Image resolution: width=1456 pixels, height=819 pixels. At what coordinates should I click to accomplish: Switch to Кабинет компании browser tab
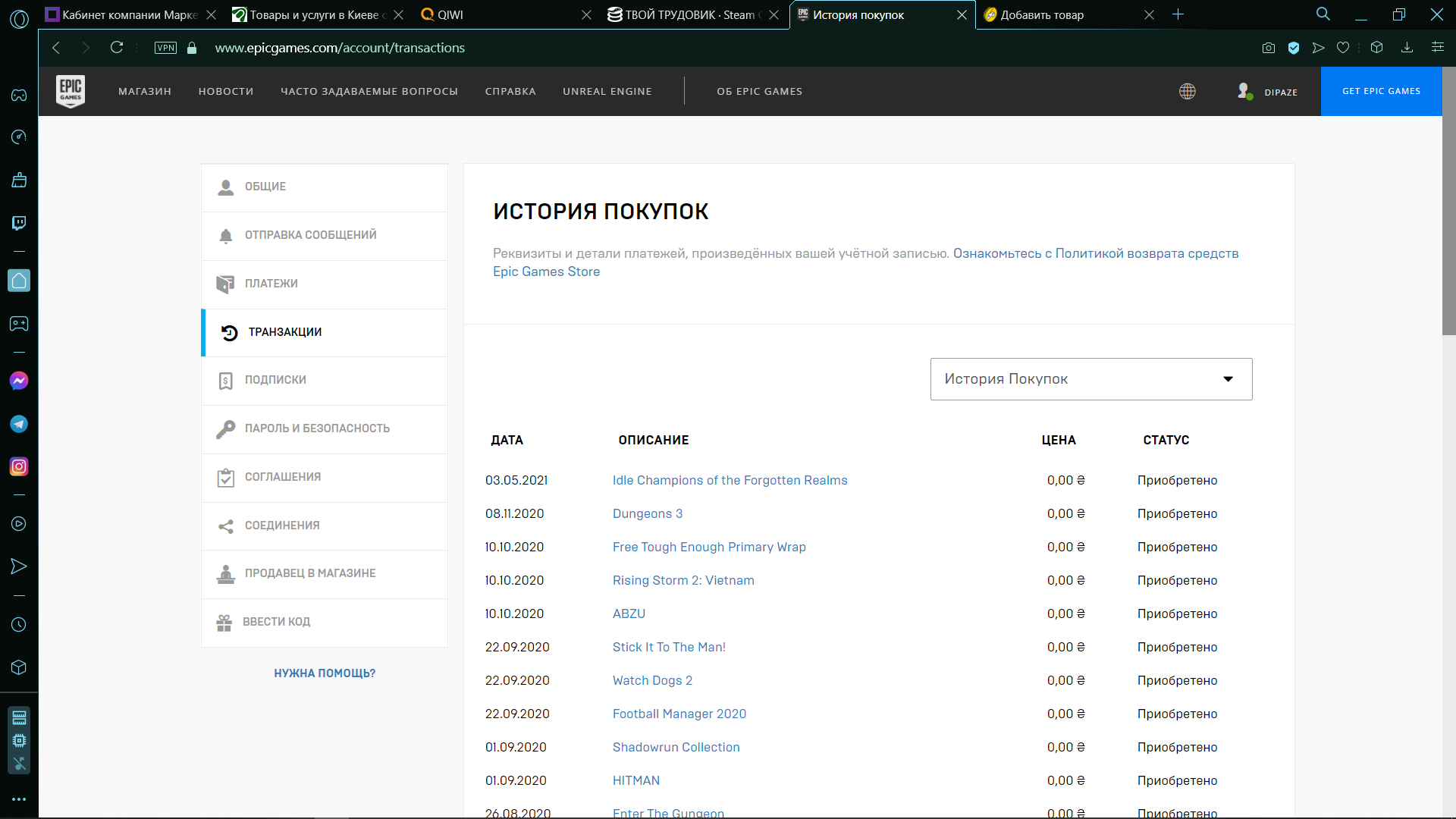tap(130, 14)
